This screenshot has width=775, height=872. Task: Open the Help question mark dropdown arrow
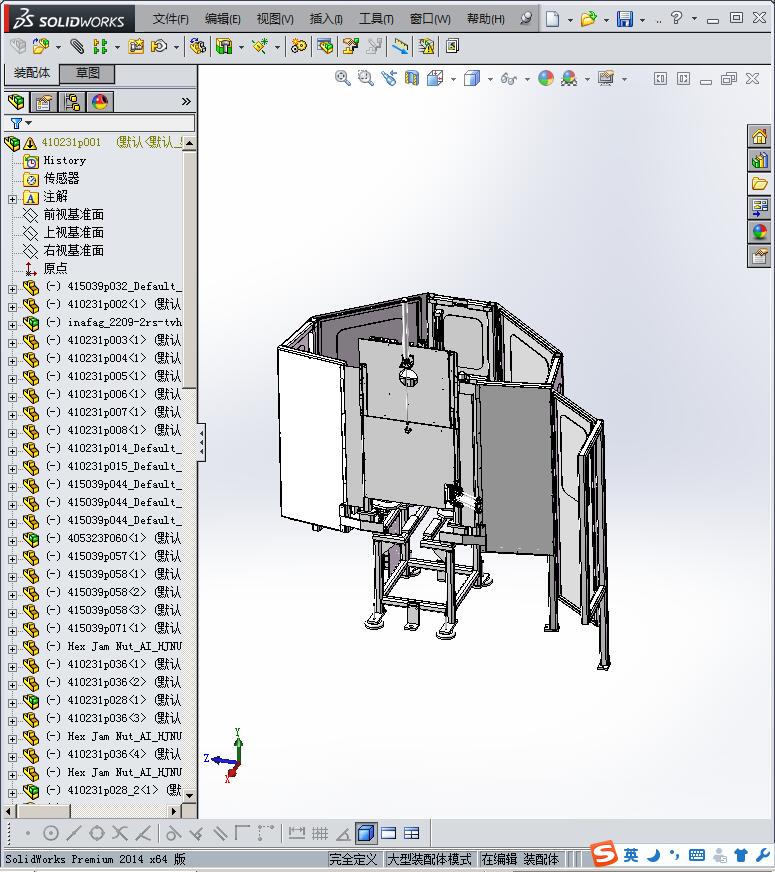[x=694, y=19]
